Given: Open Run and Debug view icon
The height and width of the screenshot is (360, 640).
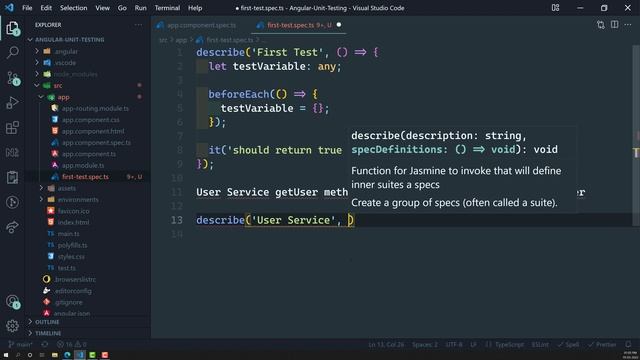Looking at the screenshot, I should point(13,102).
